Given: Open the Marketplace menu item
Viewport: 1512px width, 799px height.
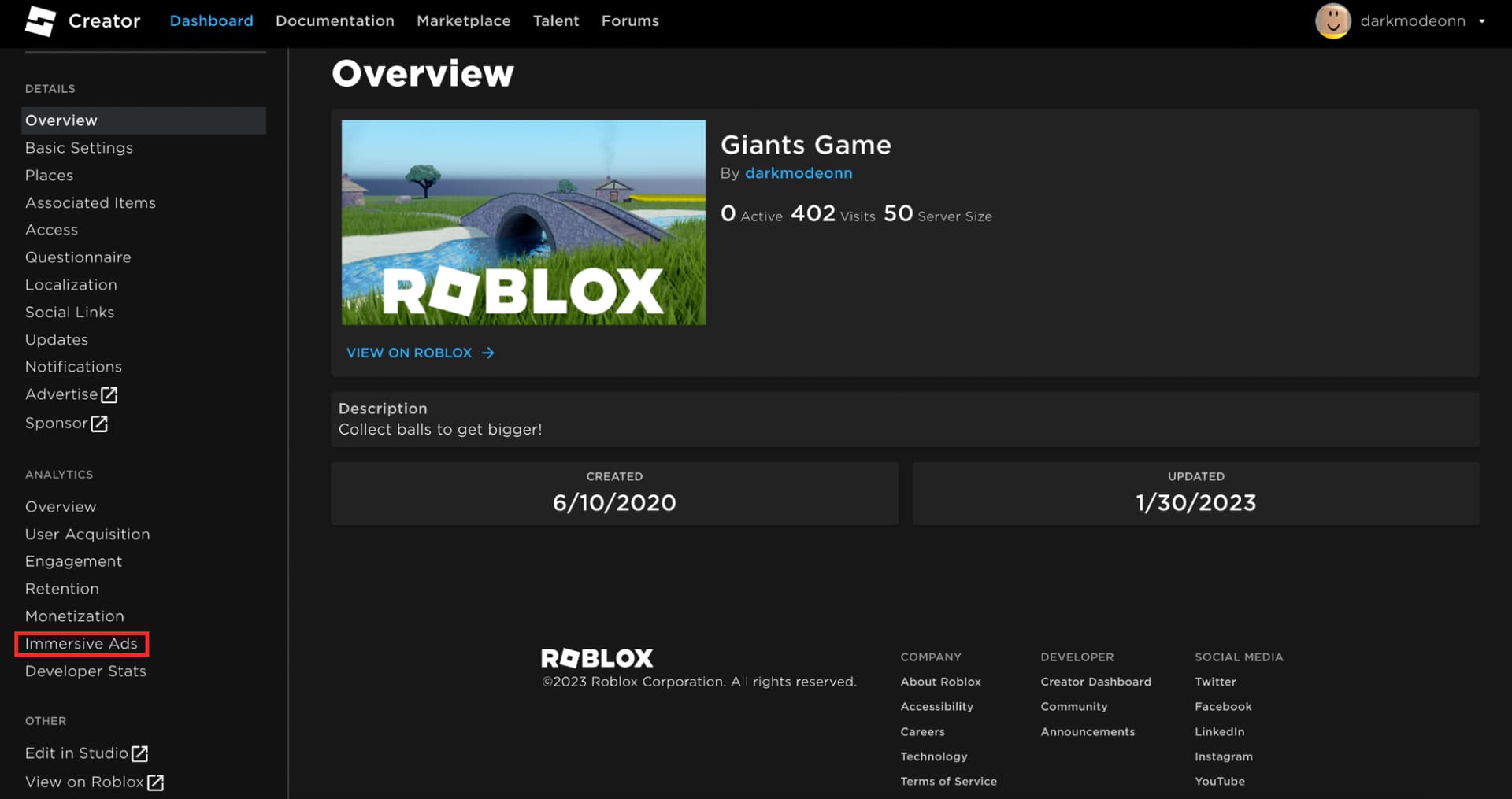Looking at the screenshot, I should tap(463, 21).
